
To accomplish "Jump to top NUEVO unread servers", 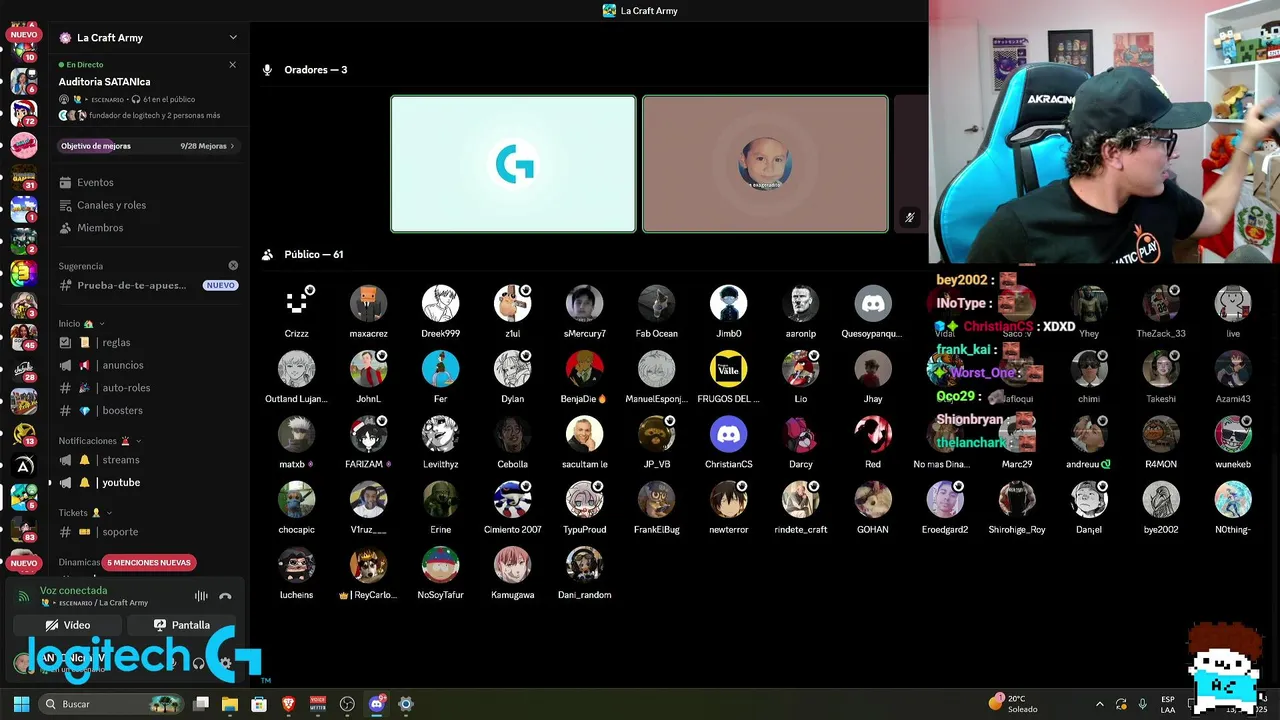I will click(23, 34).
